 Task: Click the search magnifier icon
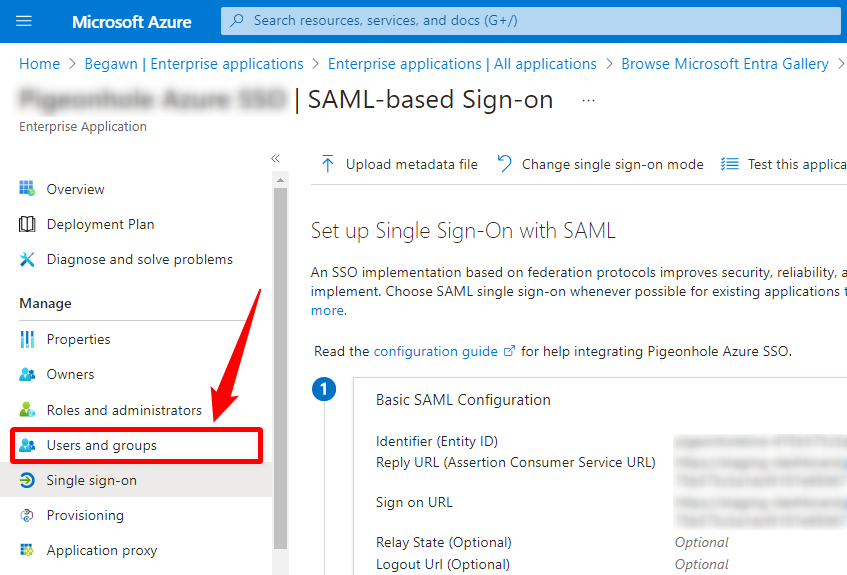[x=237, y=21]
